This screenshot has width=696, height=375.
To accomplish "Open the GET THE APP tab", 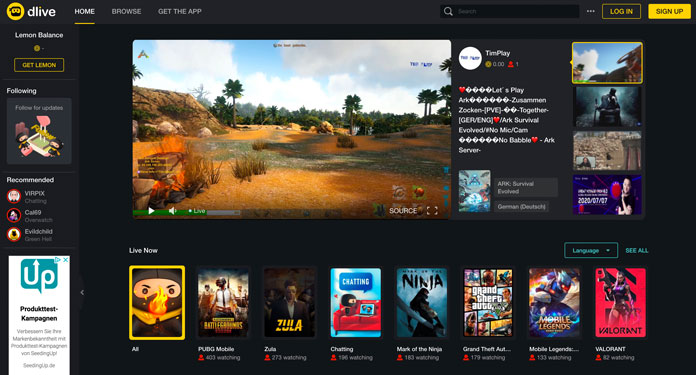I will (180, 12).
